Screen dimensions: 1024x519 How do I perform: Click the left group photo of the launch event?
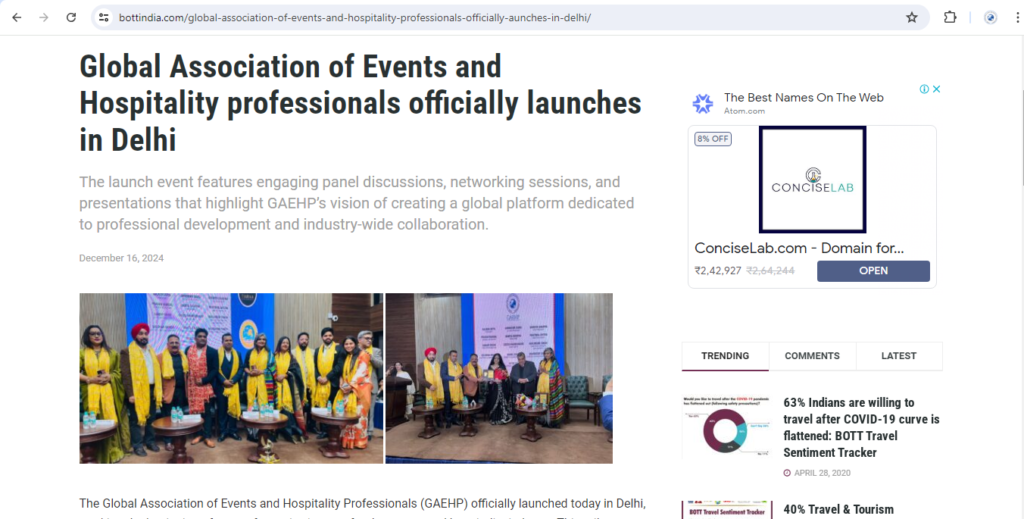231,378
